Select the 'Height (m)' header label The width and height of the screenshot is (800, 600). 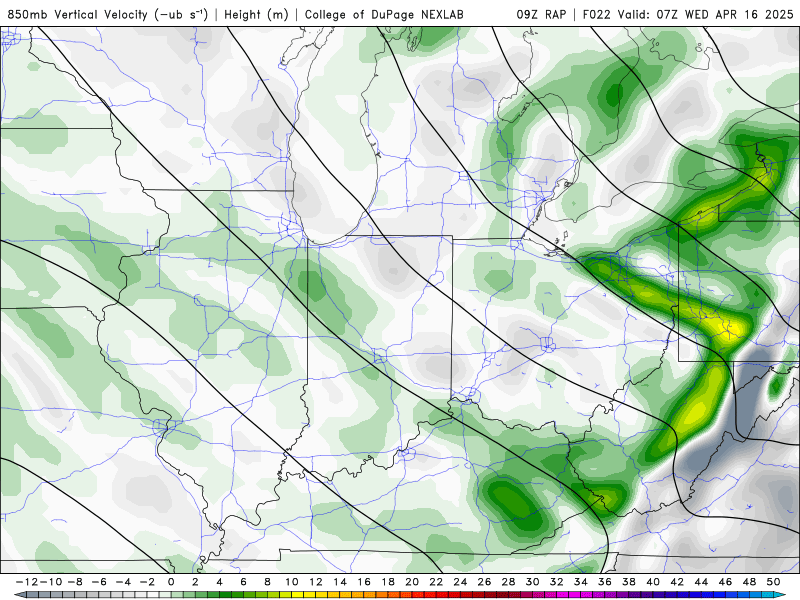coord(256,14)
